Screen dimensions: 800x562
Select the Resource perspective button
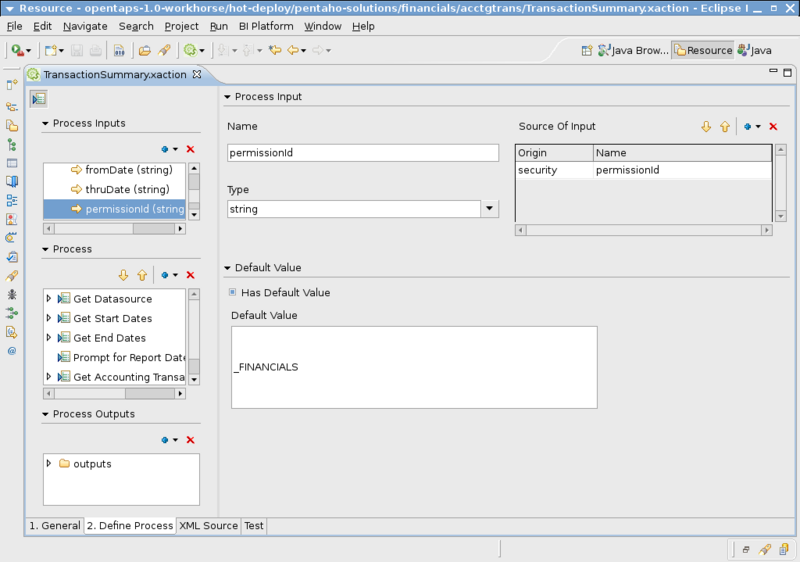pyautogui.click(x=703, y=50)
